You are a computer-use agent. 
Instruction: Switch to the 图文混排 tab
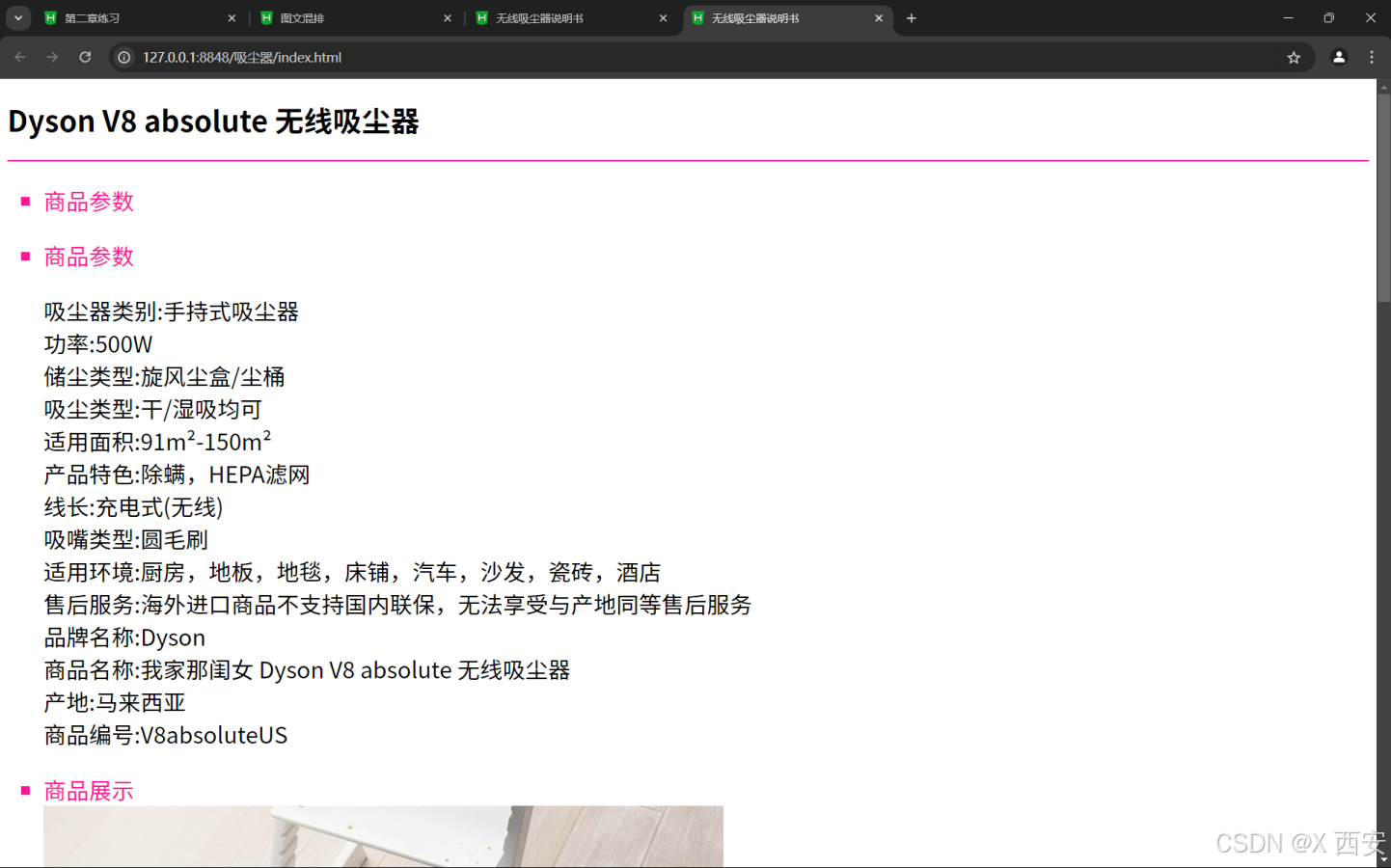pyautogui.click(x=356, y=18)
